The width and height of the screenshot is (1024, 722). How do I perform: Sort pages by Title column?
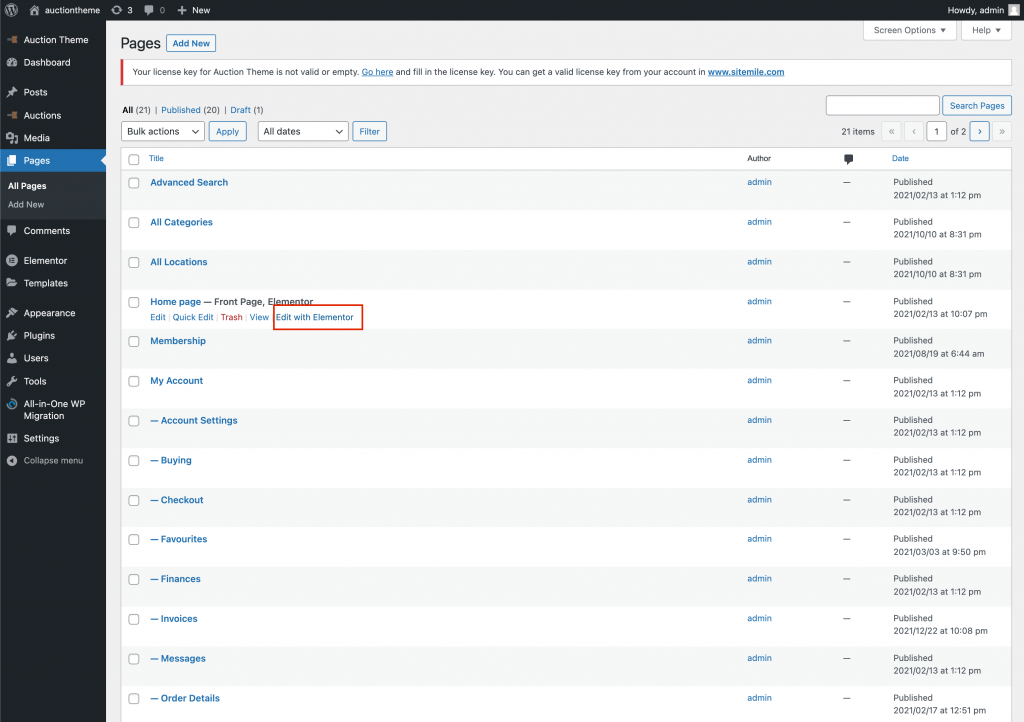(156, 159)
